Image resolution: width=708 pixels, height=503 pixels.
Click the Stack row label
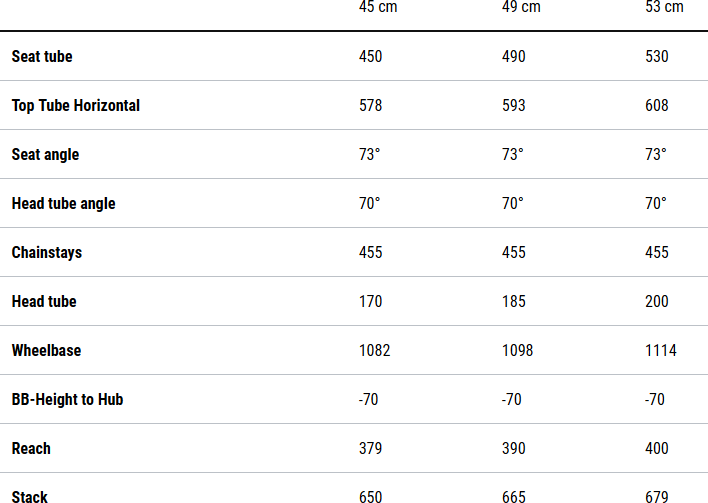[30, 496]
